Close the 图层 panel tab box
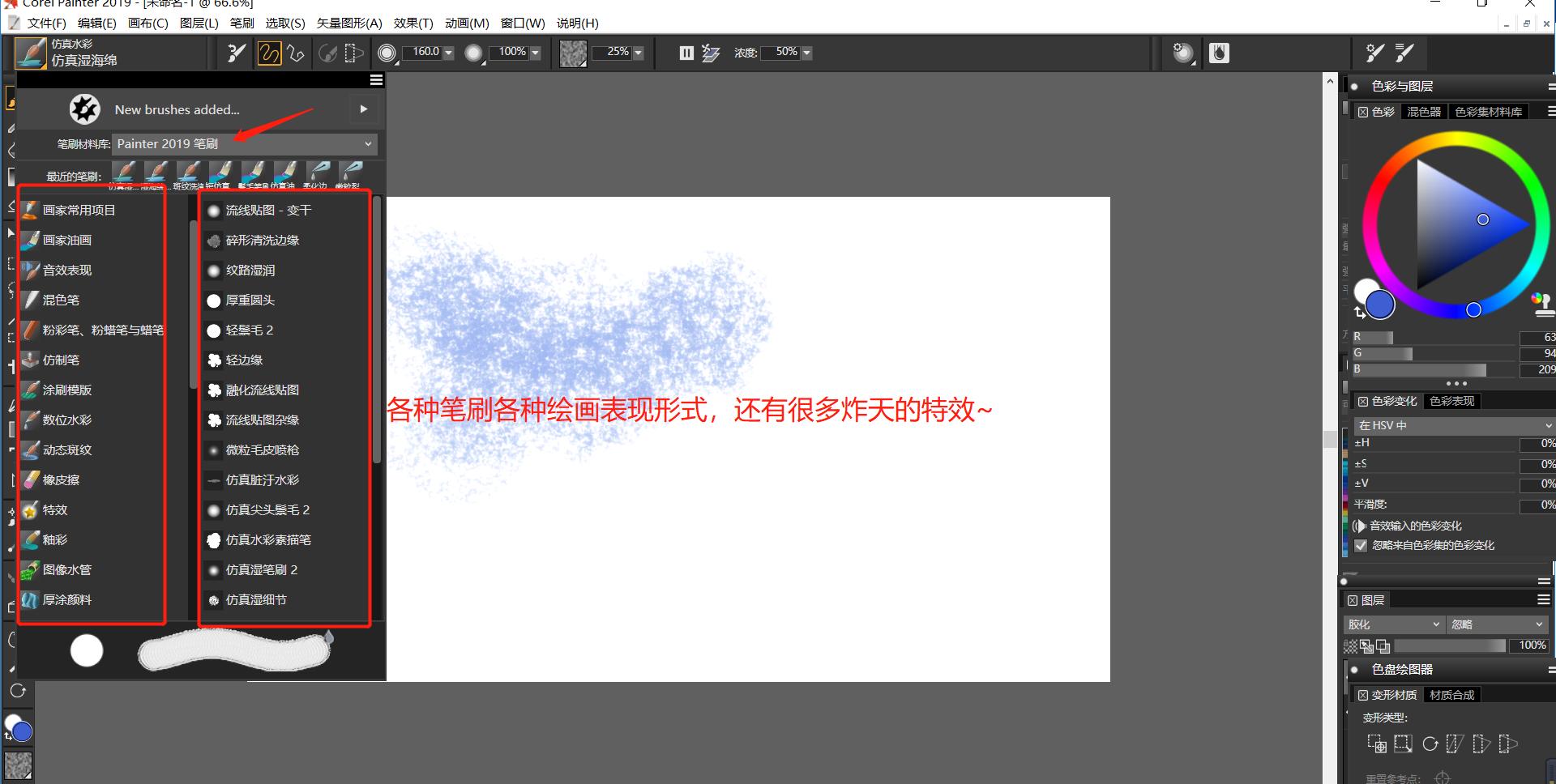This screenshot has width=1556, height=784. coord(1352,600)
